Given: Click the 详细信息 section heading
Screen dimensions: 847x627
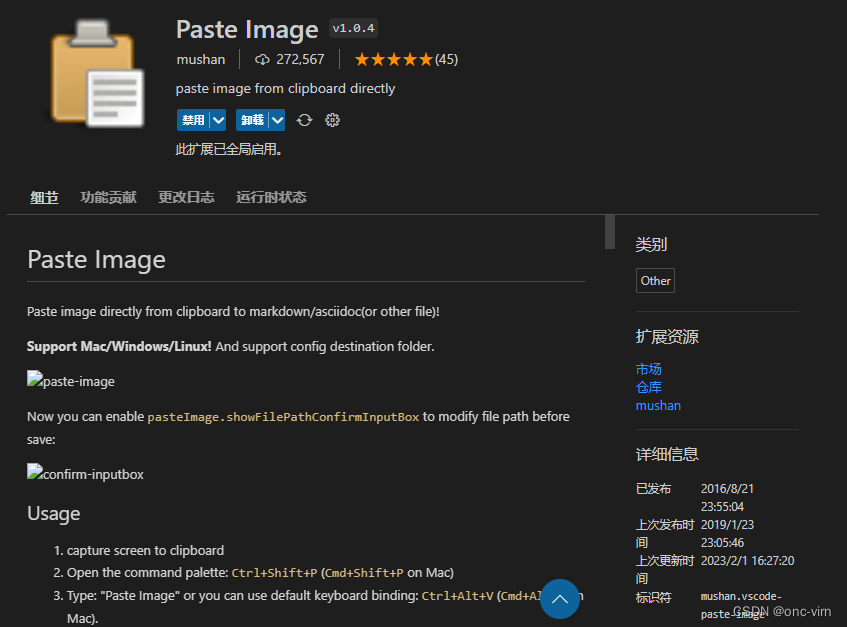Looking at the screenshot, I should 667,455.
